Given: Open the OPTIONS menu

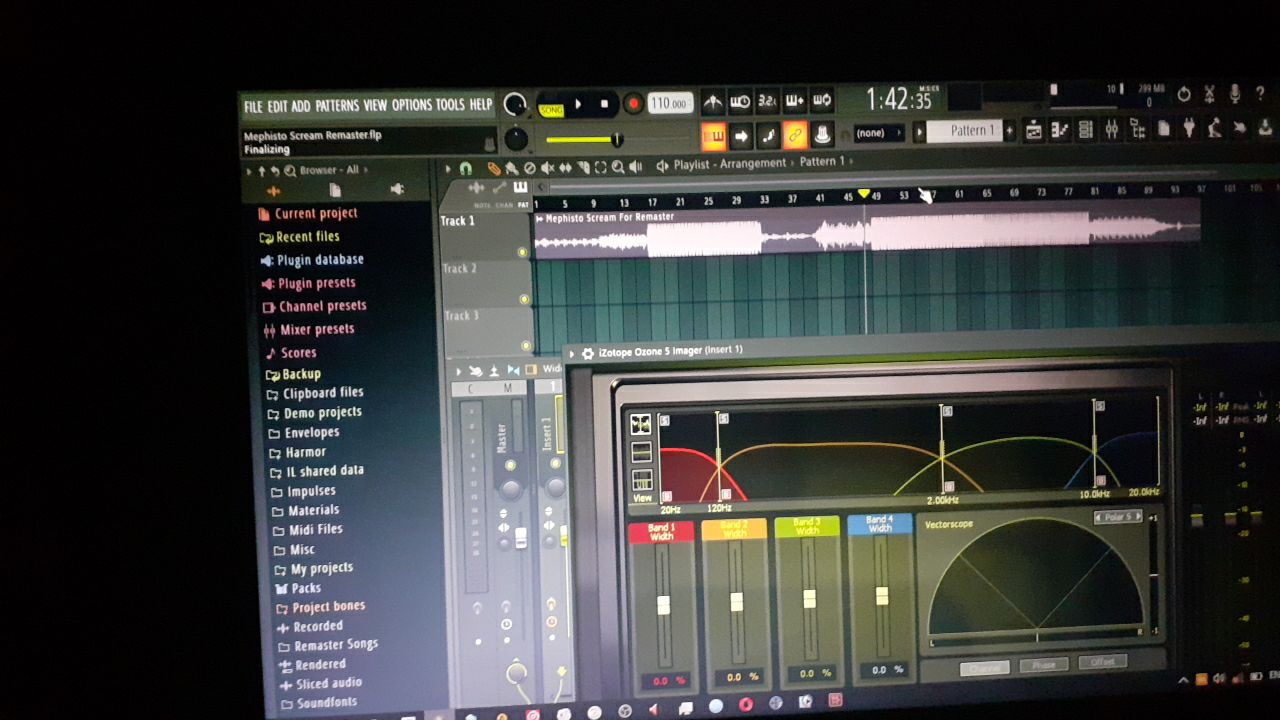Looking at the screenshot, I should coord(412,105).
